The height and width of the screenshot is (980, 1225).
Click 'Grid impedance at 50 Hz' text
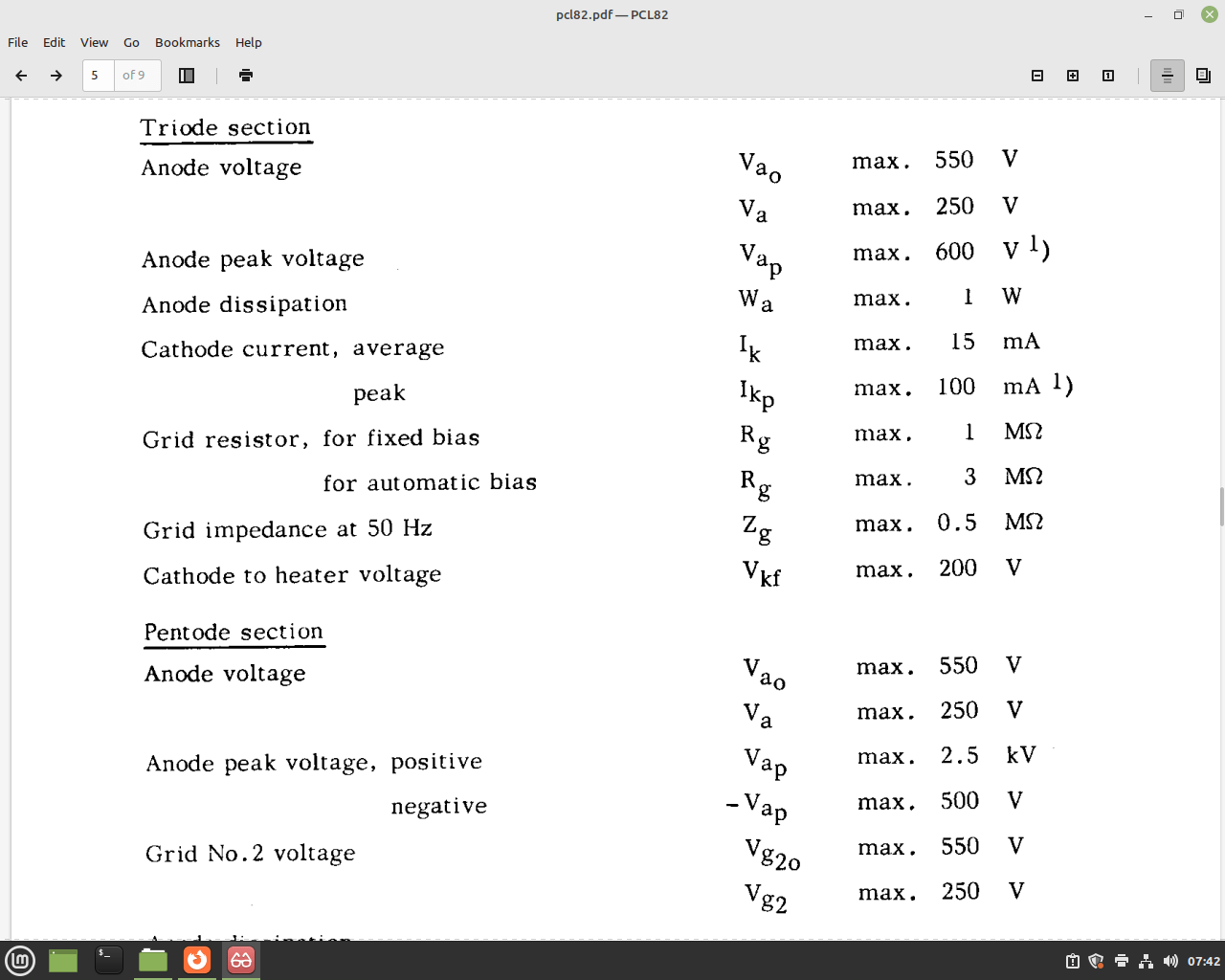(x=288, y=529)
